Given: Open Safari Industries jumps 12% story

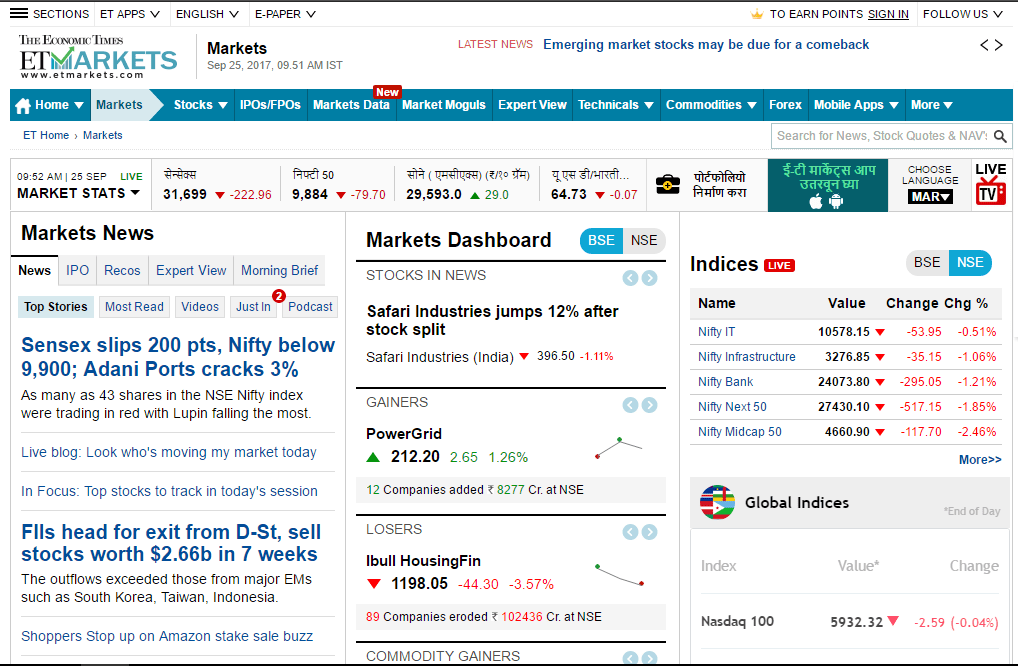Looking at the screenshot, I should coord(492,320).
